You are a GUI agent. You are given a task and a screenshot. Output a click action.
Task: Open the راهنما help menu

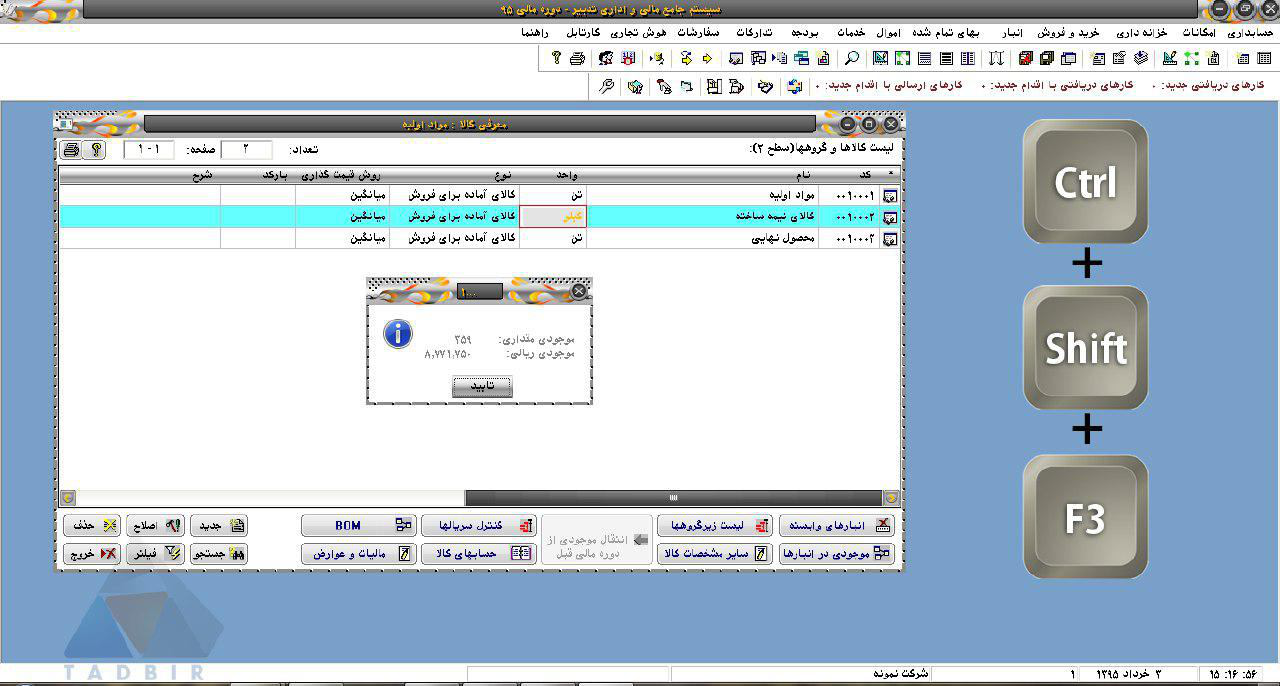(x=535, y=32)
